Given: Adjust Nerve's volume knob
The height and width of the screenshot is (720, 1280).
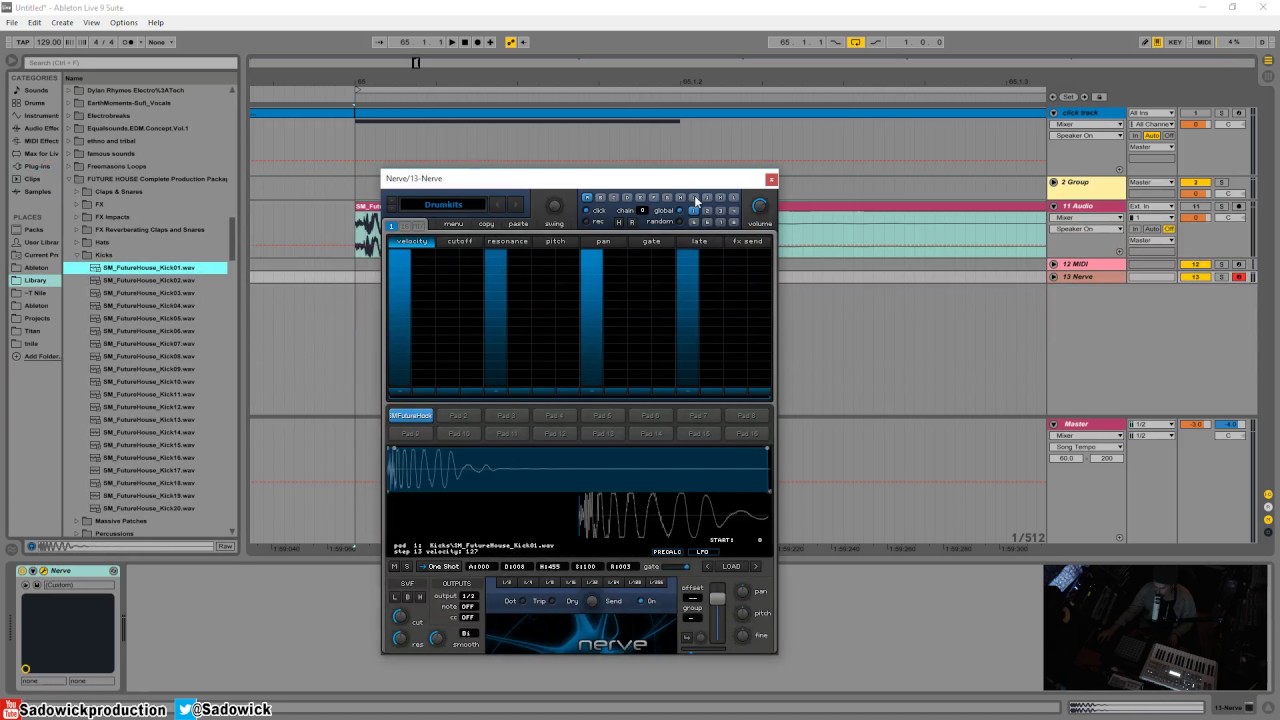Looking at the screenshot, I should pyautogui.click(x=760, y=206).
